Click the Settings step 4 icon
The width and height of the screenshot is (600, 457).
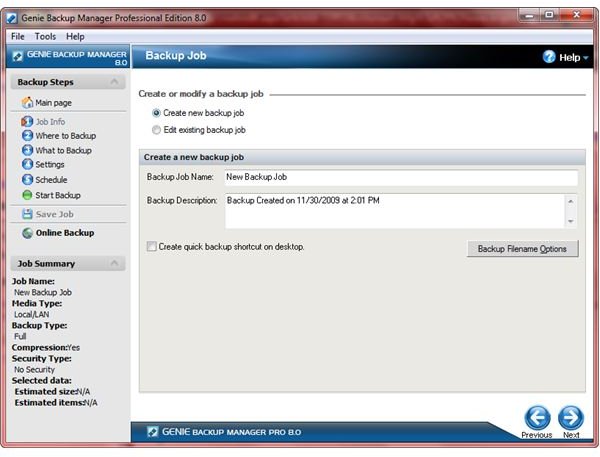pyautogui.click(x=27, y=164)
